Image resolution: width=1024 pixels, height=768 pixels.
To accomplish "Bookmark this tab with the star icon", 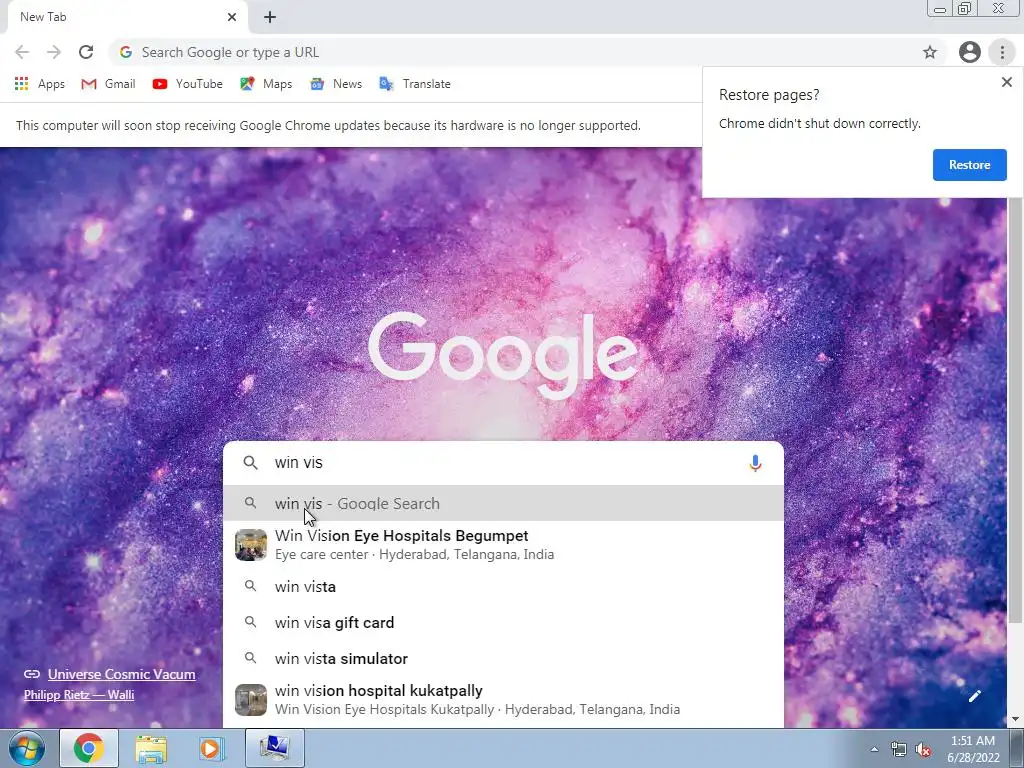I will [930, 52].
